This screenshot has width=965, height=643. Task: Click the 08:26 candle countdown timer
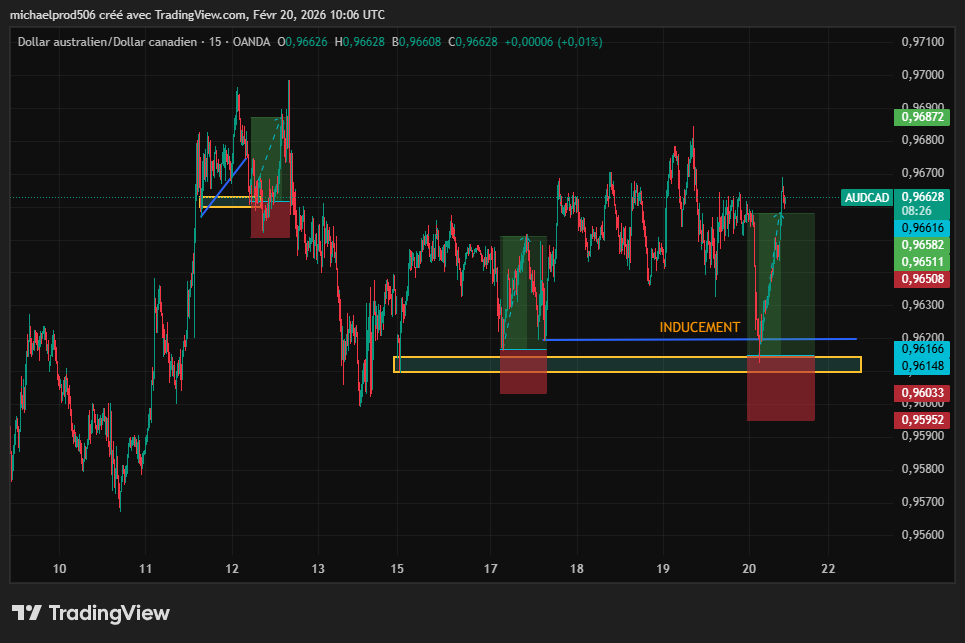[917, 211]
